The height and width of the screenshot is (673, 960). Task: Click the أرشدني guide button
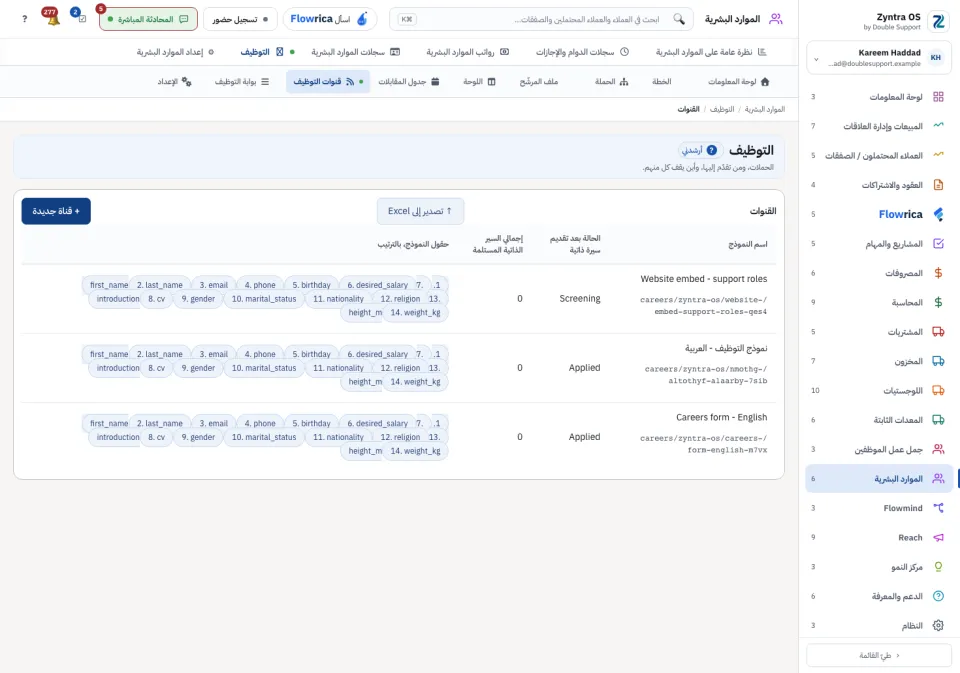coord(700,150)
